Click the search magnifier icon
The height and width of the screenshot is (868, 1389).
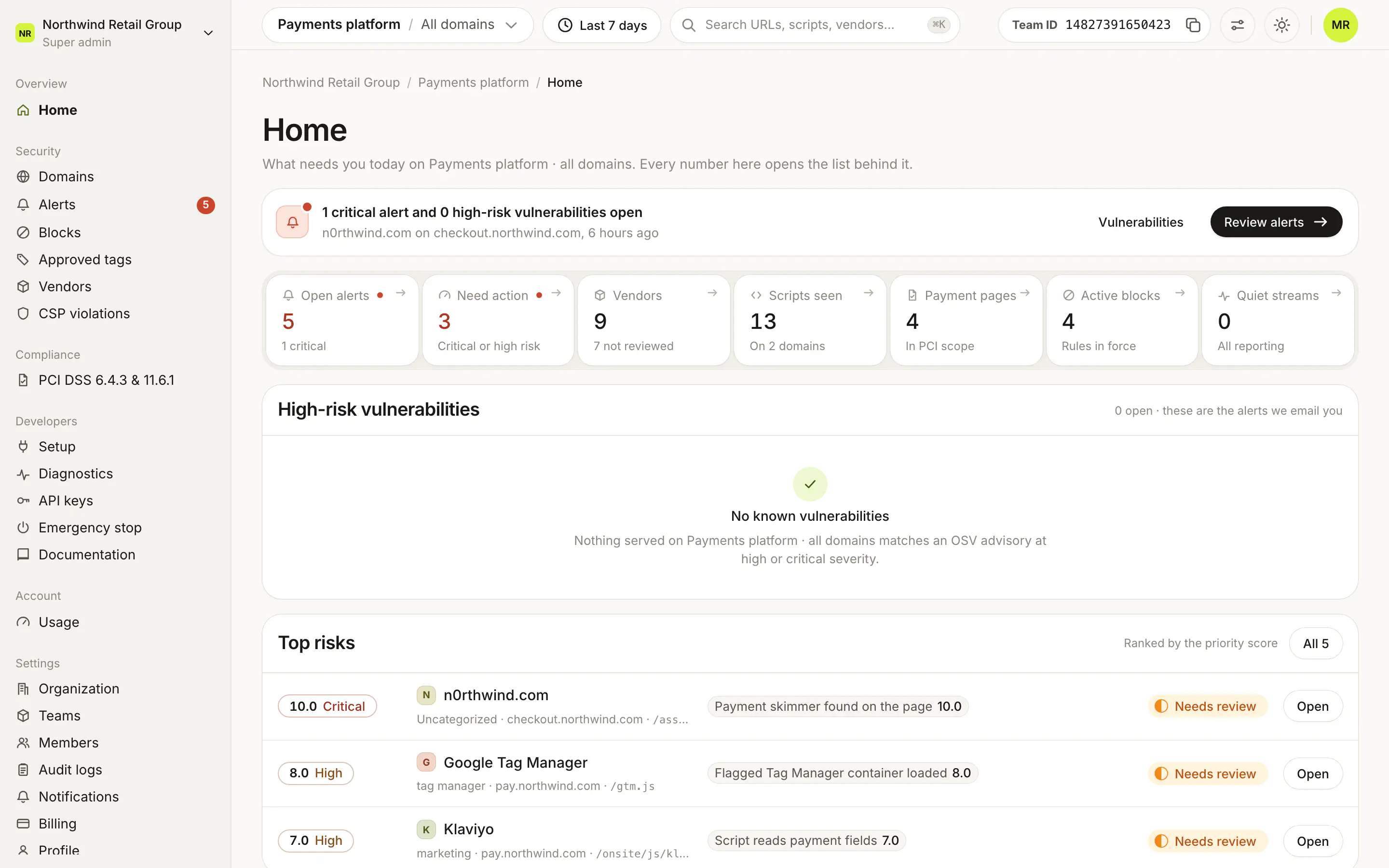tap(689, 25)
